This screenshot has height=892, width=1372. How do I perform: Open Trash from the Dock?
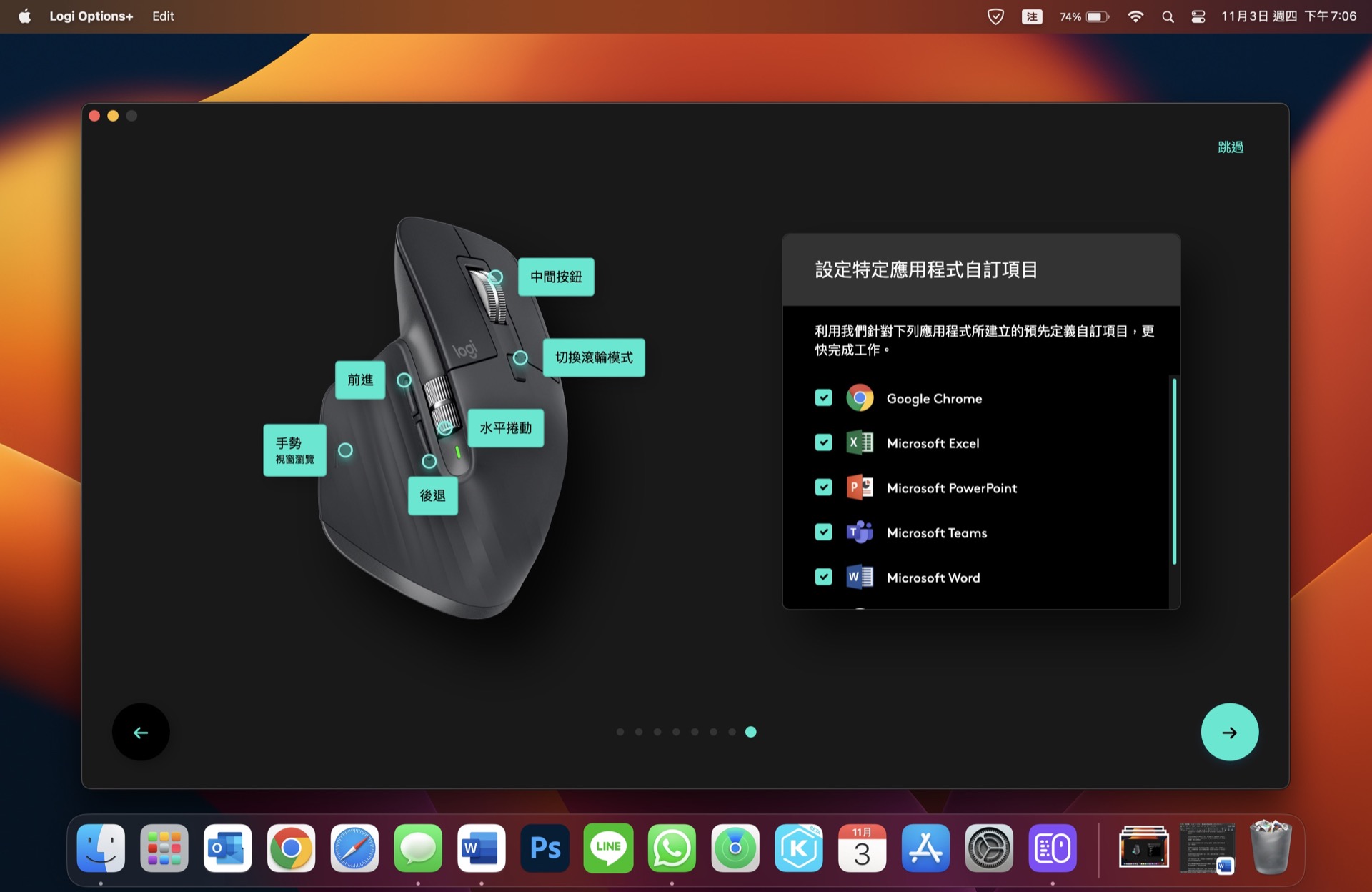(x=1271, y=848)
